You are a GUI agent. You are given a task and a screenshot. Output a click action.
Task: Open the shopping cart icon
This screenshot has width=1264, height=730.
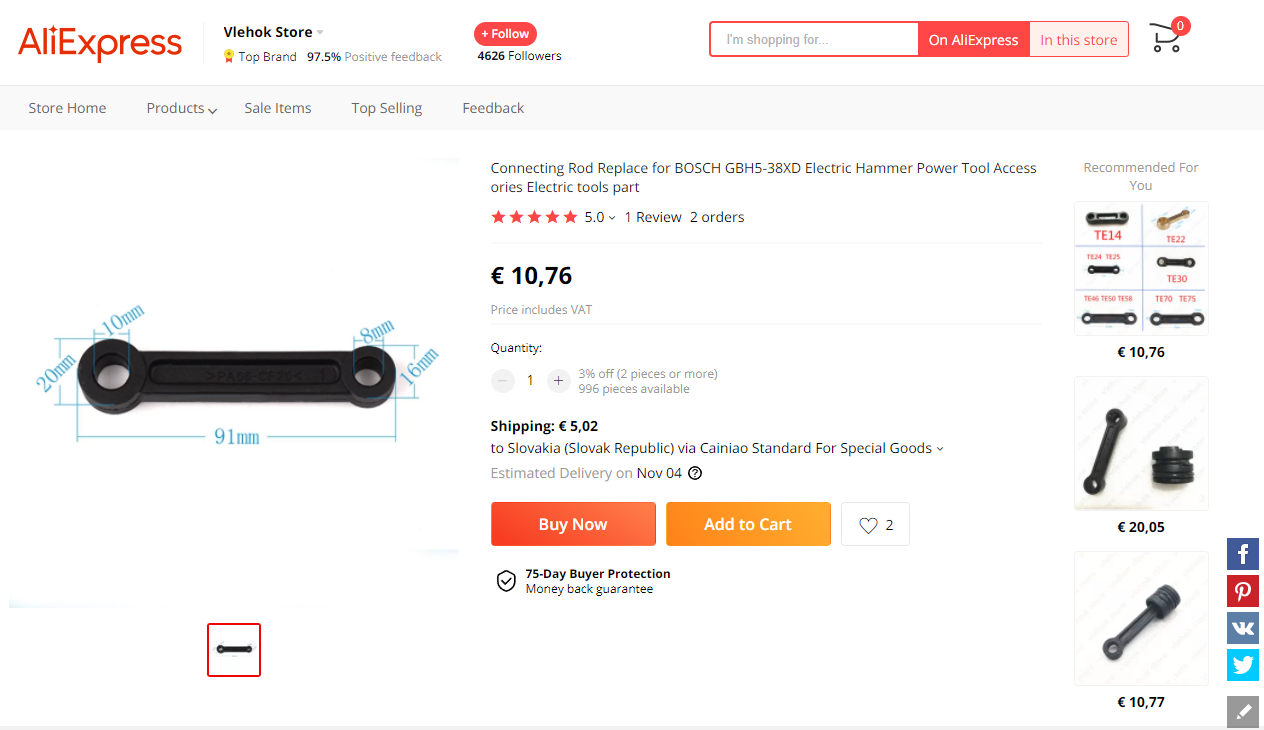click(x=1166, y=39)
